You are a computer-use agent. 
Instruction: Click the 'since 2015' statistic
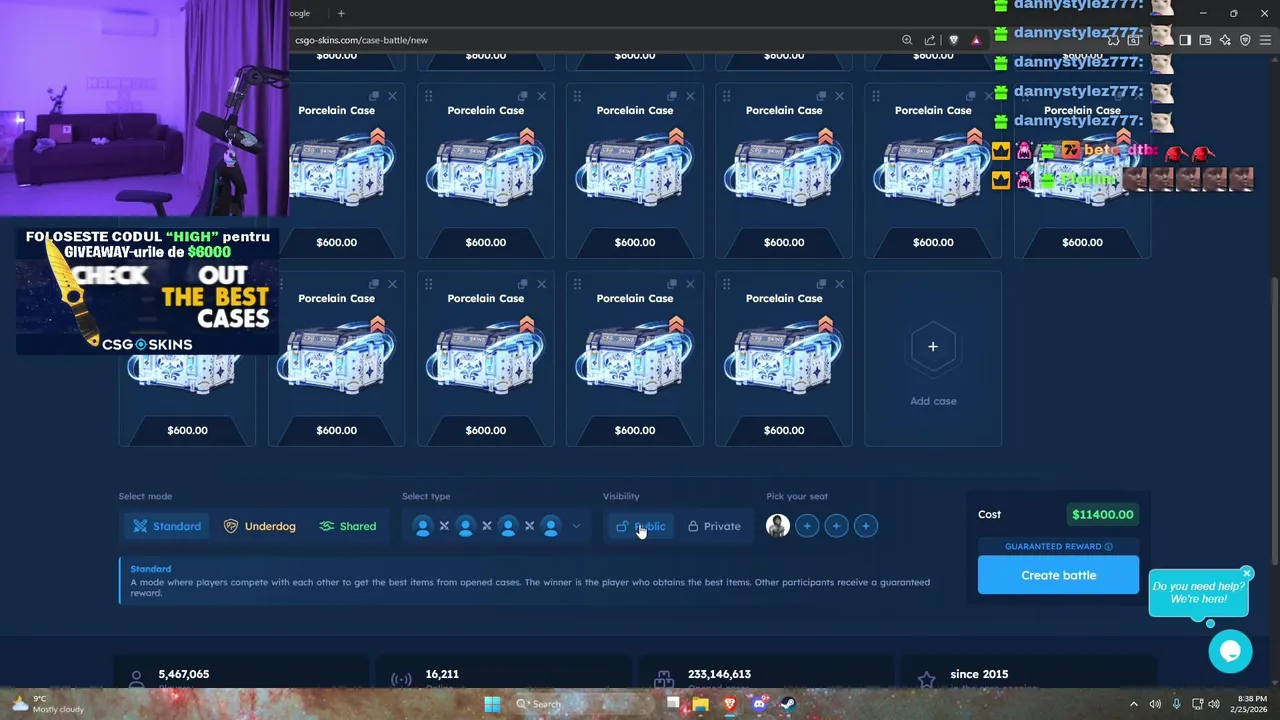[x=979, y=674]
